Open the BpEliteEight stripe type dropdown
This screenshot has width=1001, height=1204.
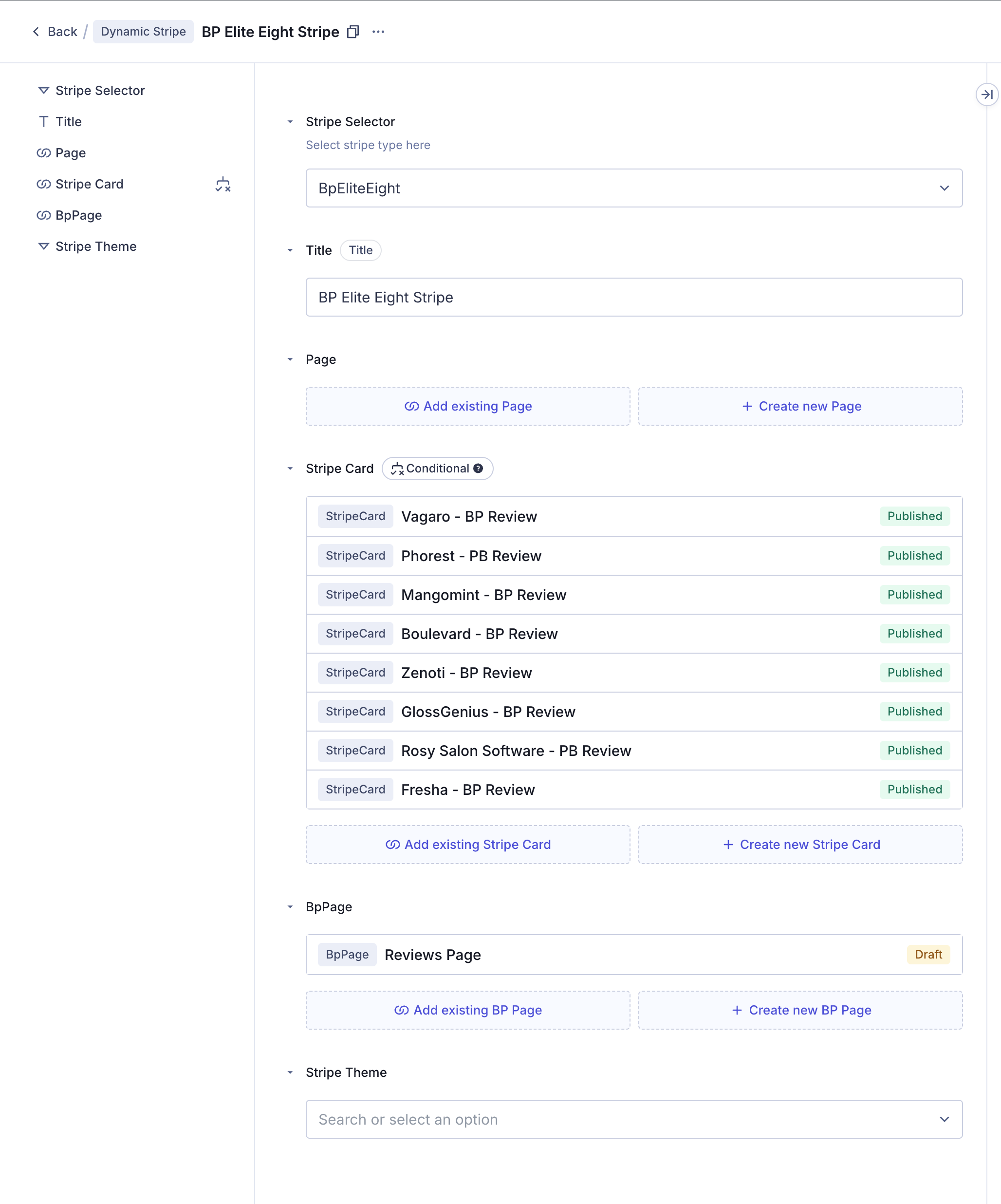coord(634,188)
